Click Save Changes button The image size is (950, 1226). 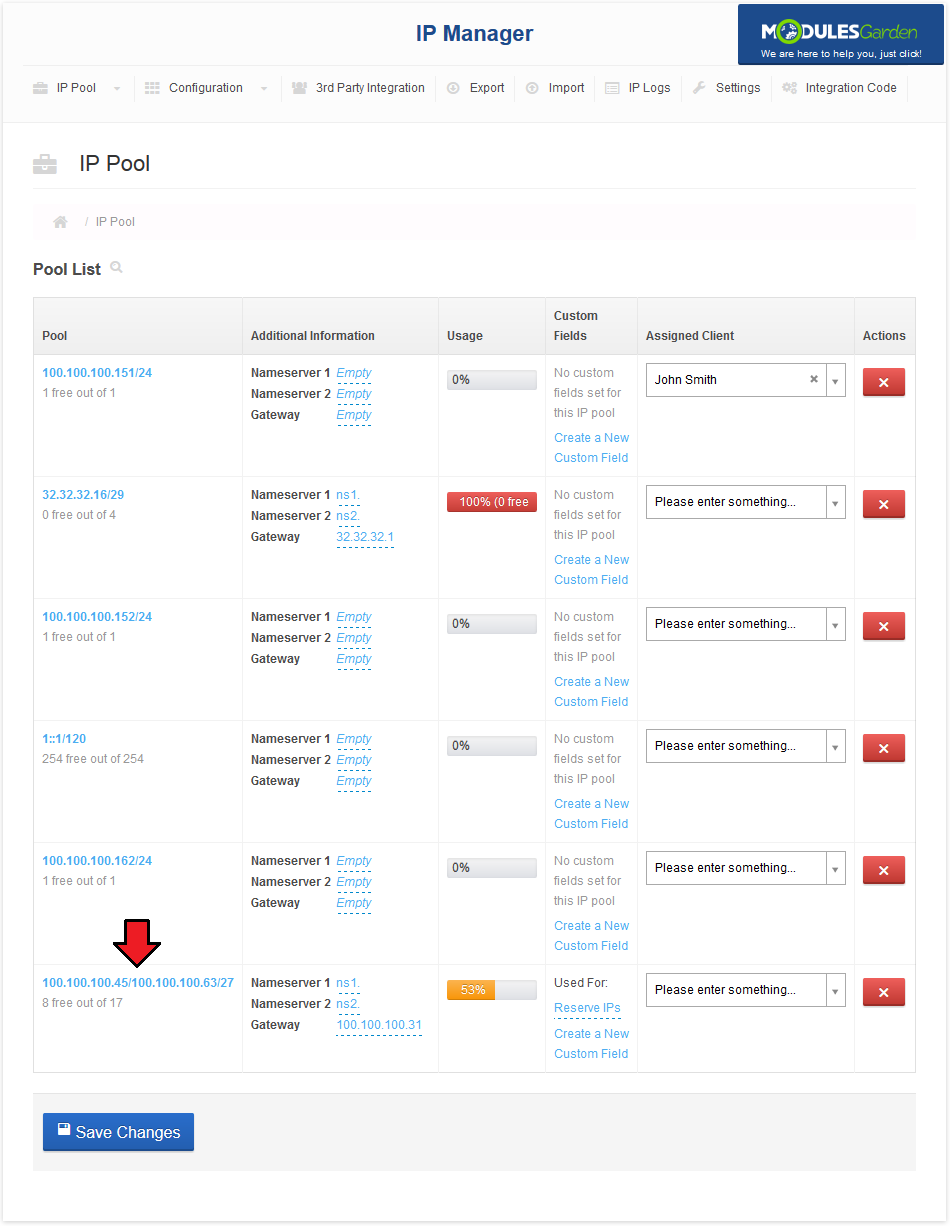pos(118,1132)
